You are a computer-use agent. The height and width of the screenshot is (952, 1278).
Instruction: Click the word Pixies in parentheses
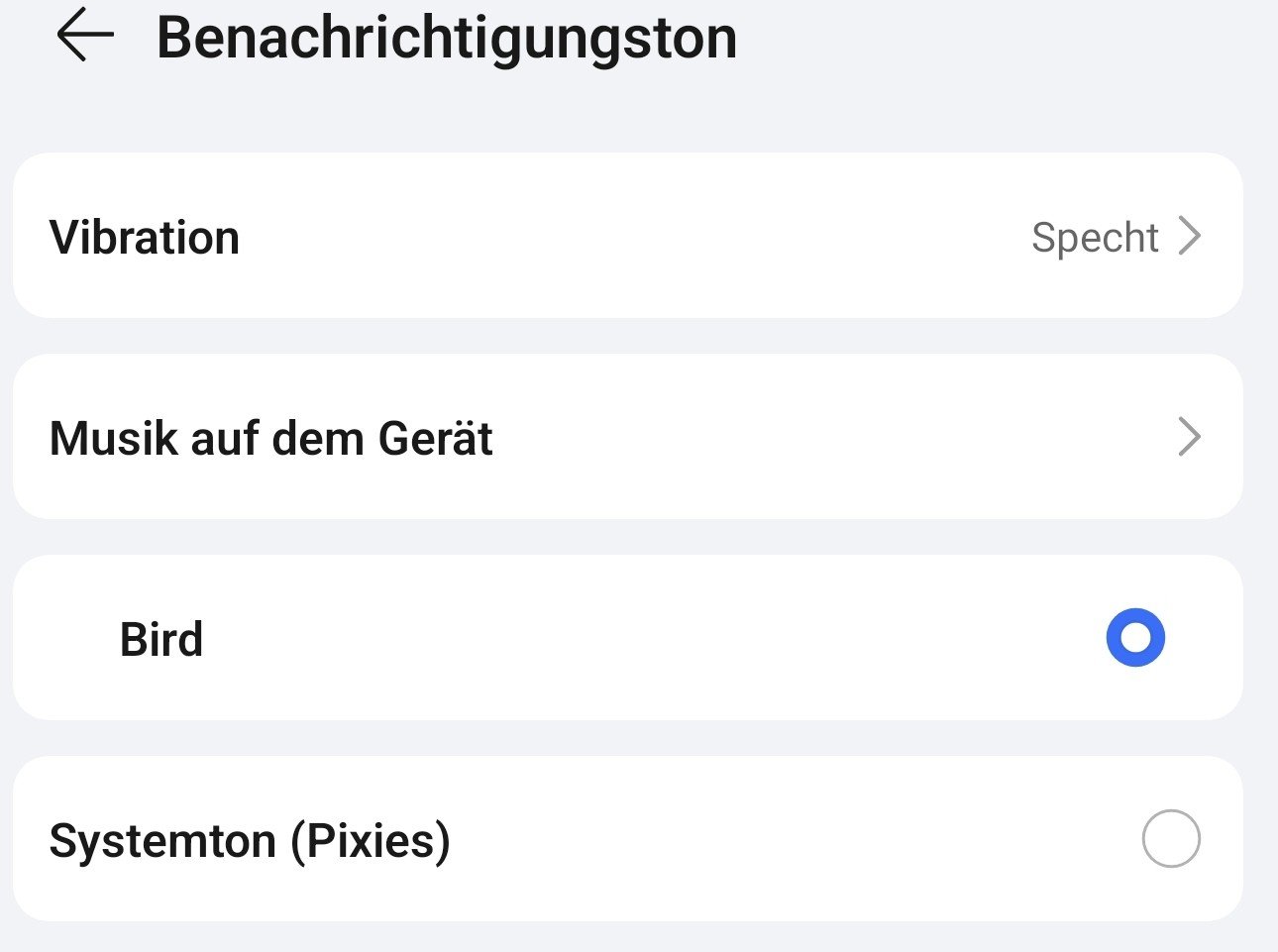[x=371, y=840]
